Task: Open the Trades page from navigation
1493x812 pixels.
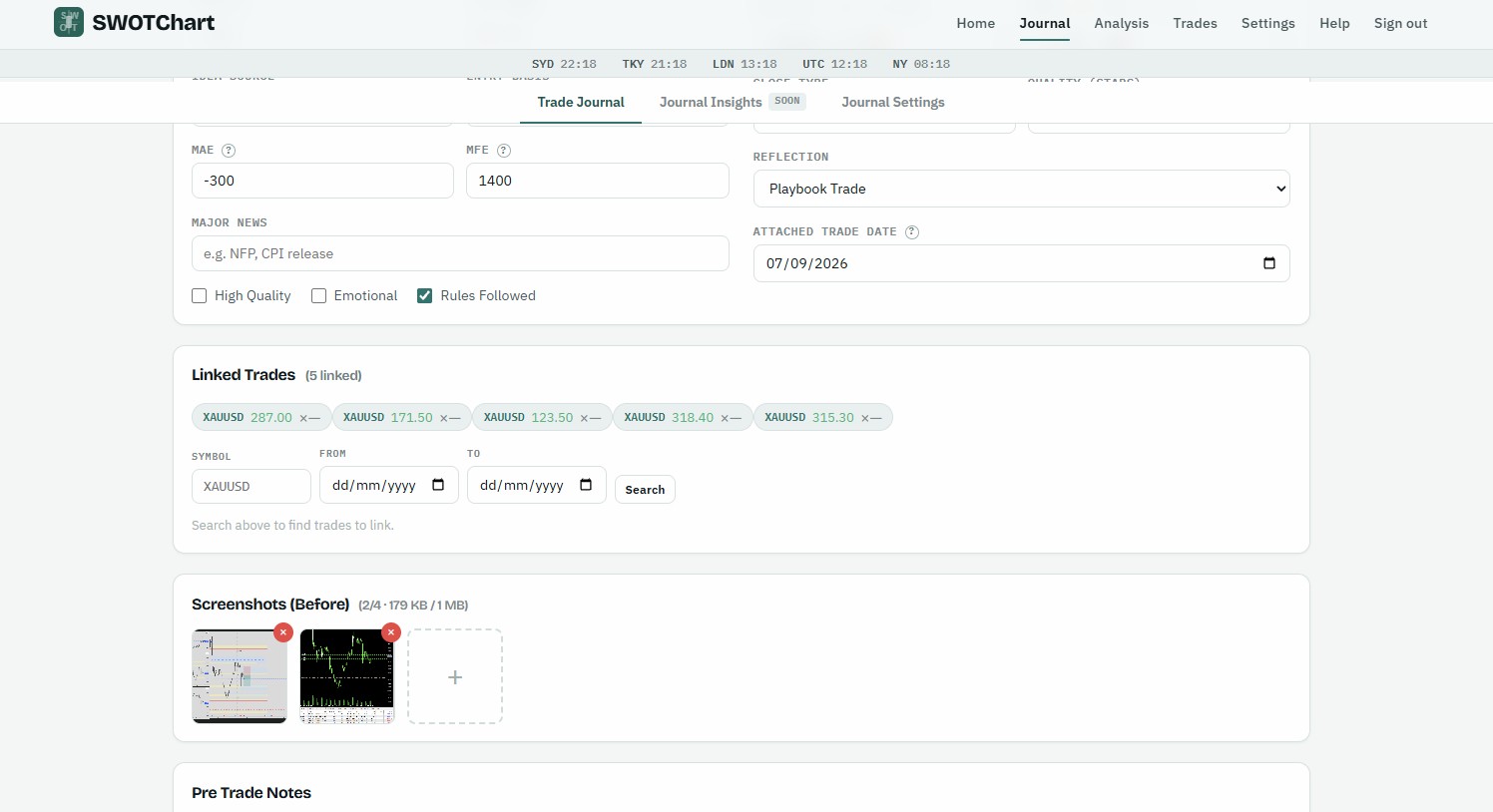Action: (1196, 23)
